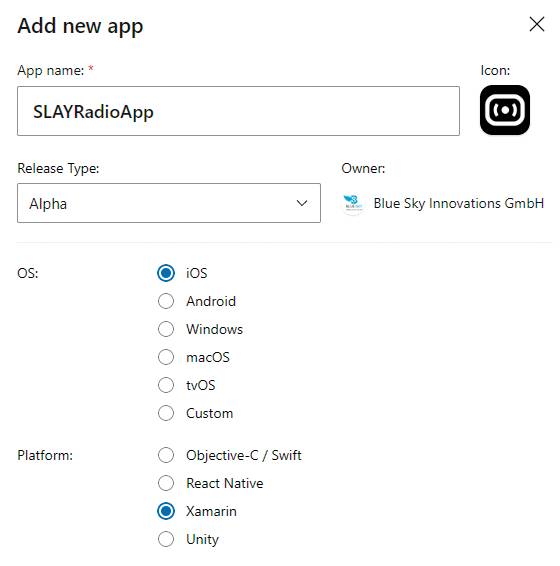Image resolution: width=560 pixels, height=566 pixels.
Task: Select the Windows OS option
Action: 166,329
